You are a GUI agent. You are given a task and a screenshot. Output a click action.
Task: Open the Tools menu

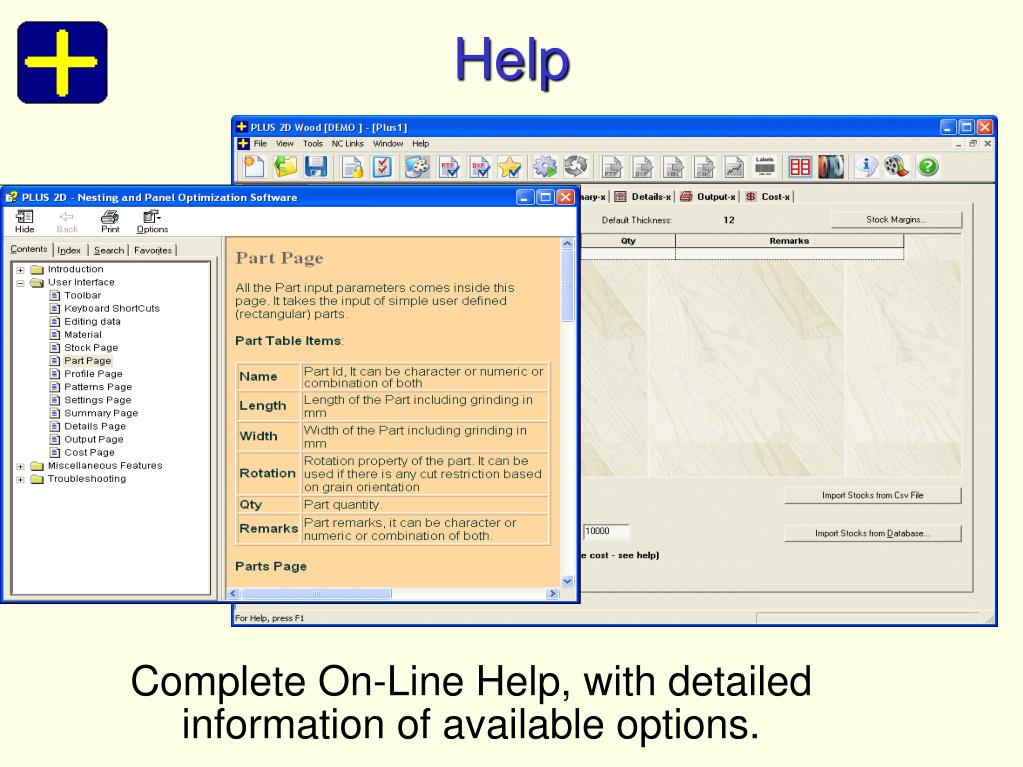pos(313,143)
